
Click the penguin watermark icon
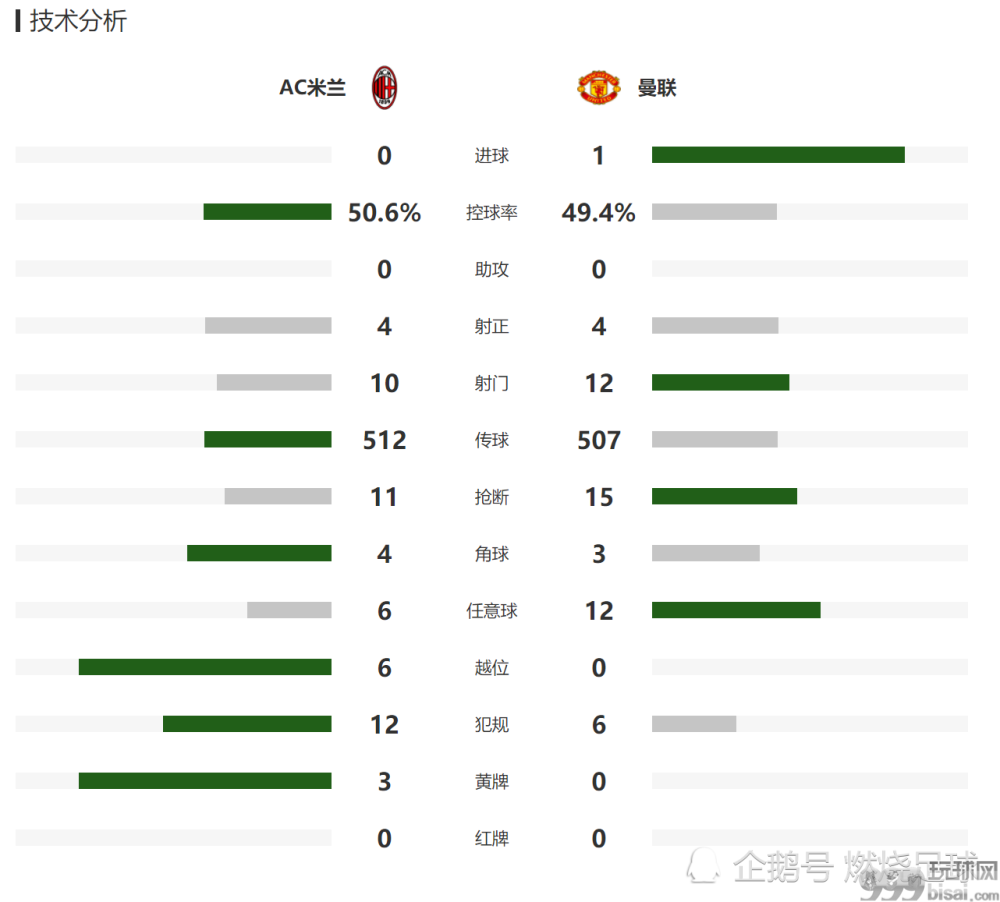coord(703,866)
